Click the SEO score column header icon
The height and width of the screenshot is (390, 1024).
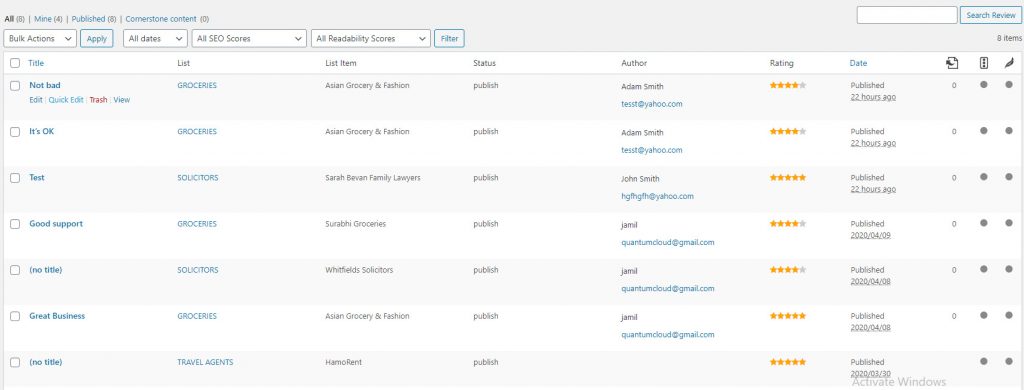click(x=984, y=63)
